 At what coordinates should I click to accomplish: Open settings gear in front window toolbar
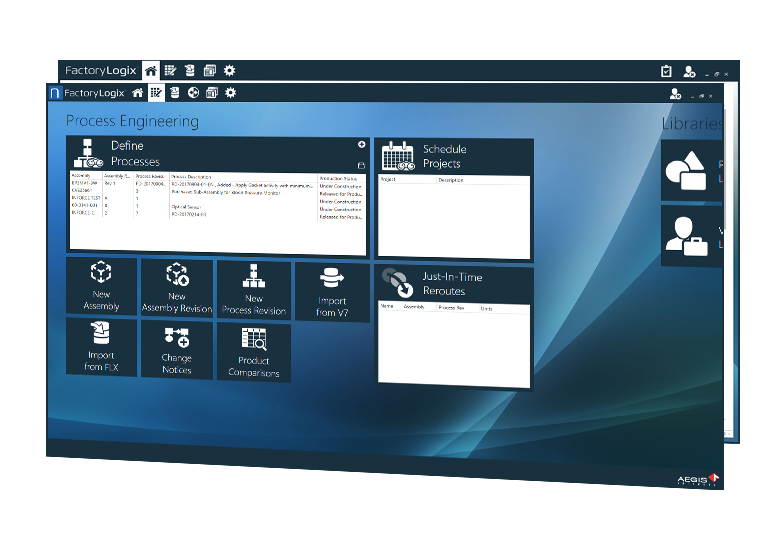coord(230,93)
